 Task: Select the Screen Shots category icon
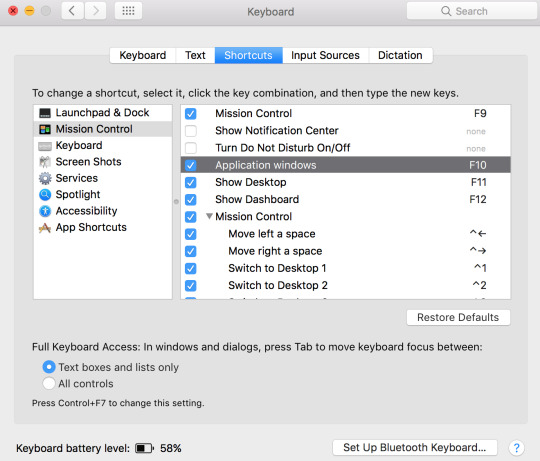[45, 162]
